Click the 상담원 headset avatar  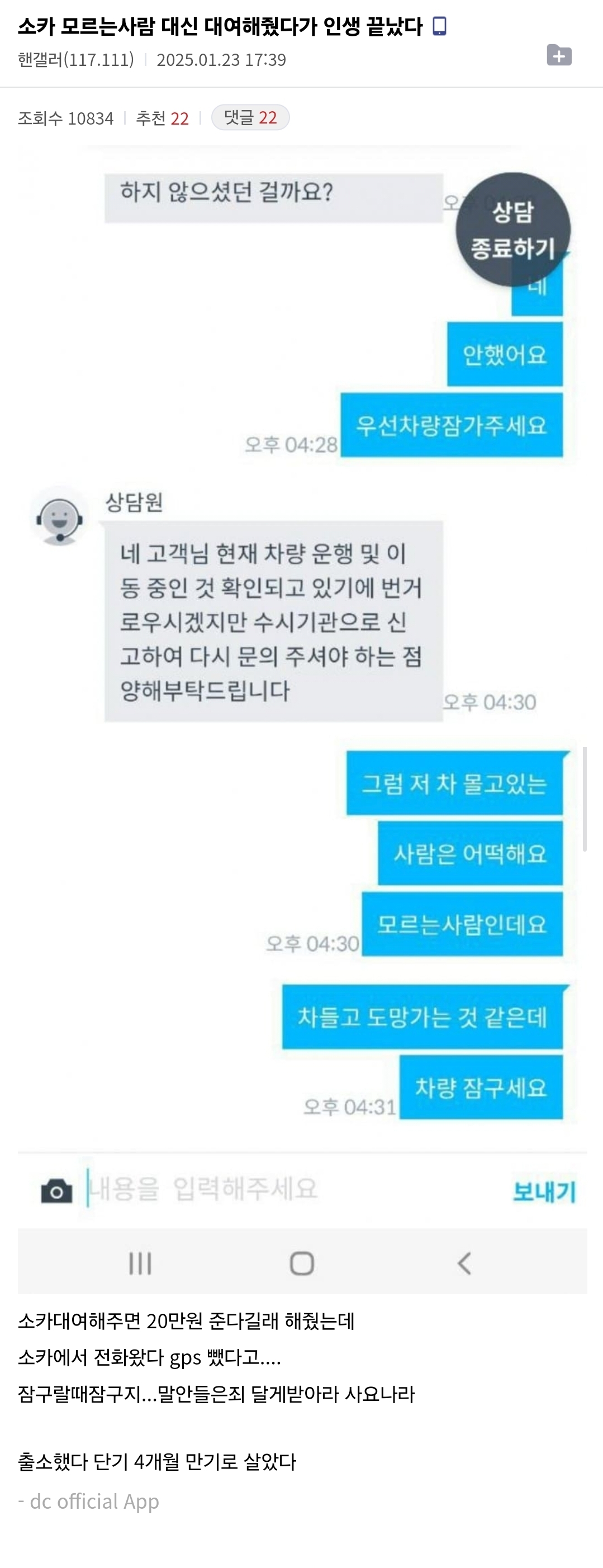click(x=59, y=516)
